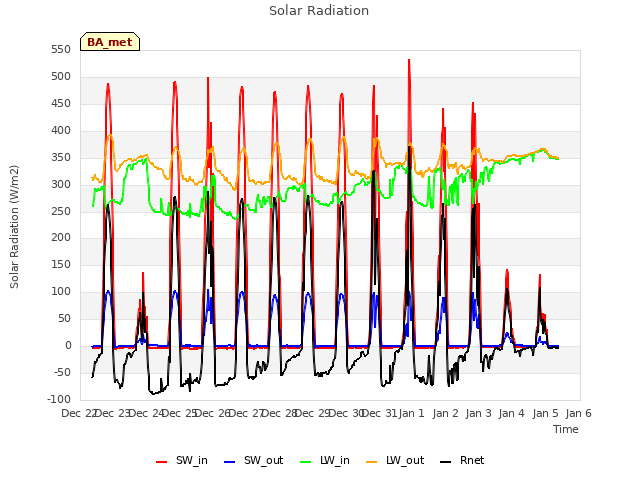Click the 300 y-axis tick label
Screen dimensions: 640x480
(61, 184)
